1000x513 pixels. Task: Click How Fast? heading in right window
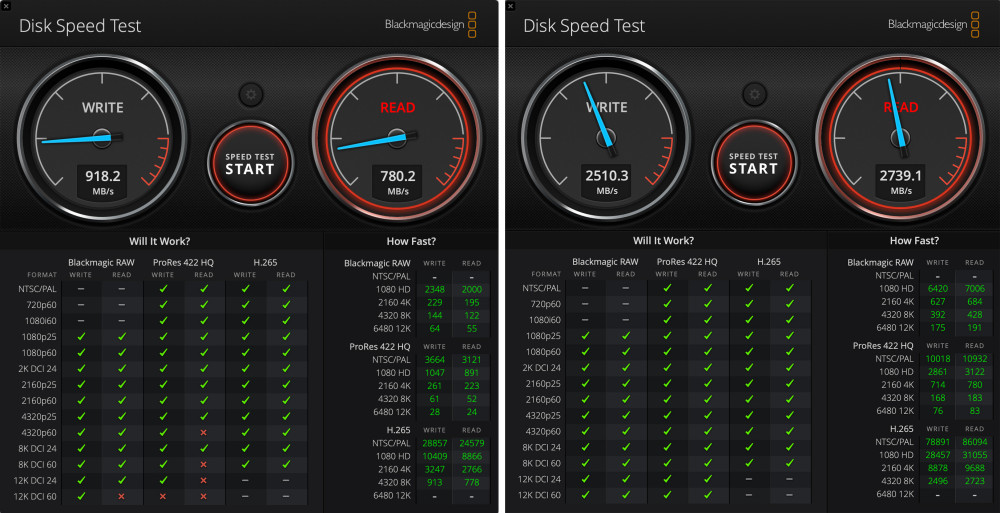pos(915,241)
